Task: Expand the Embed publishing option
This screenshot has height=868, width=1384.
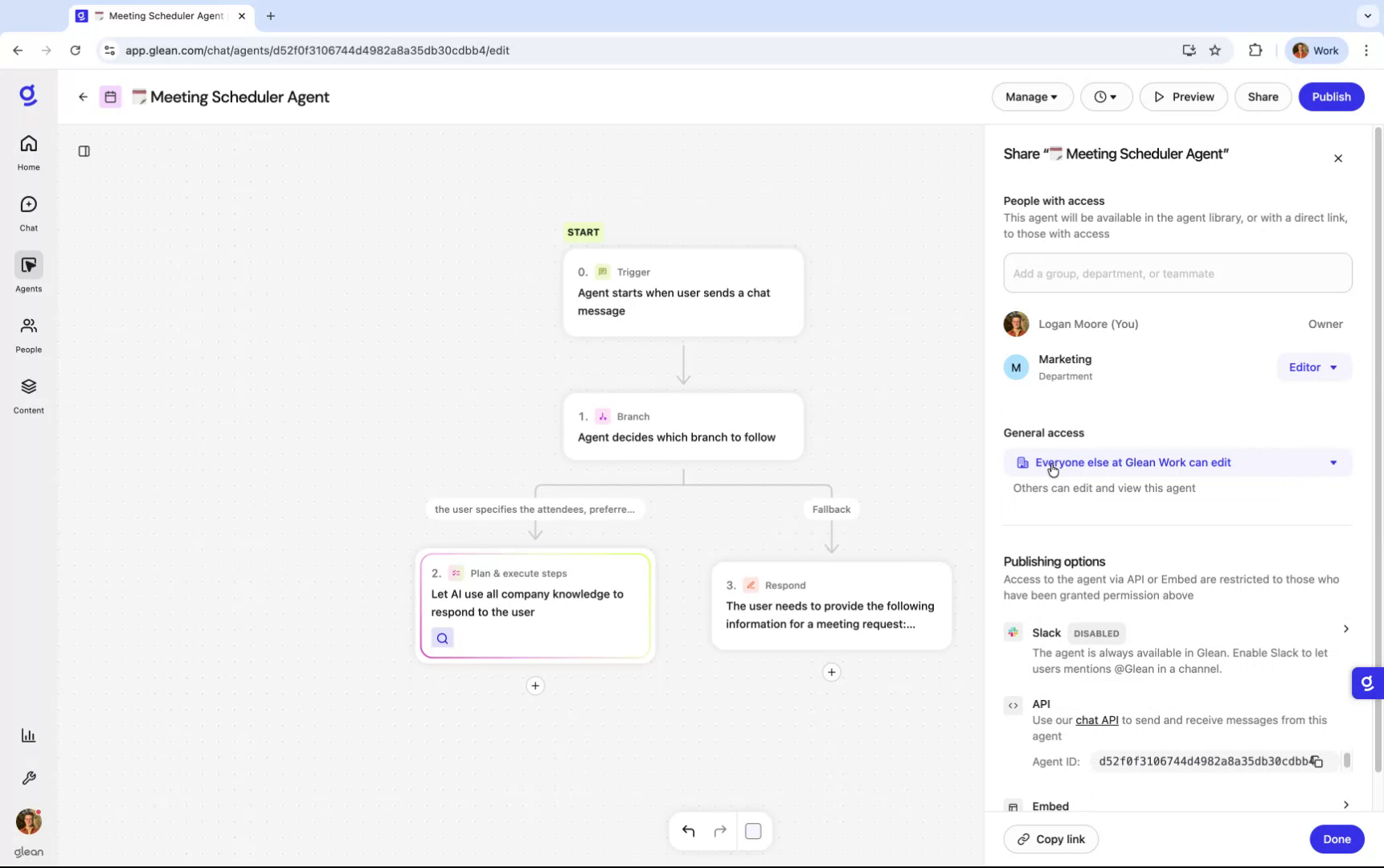Action: [x=1345, y=805]
